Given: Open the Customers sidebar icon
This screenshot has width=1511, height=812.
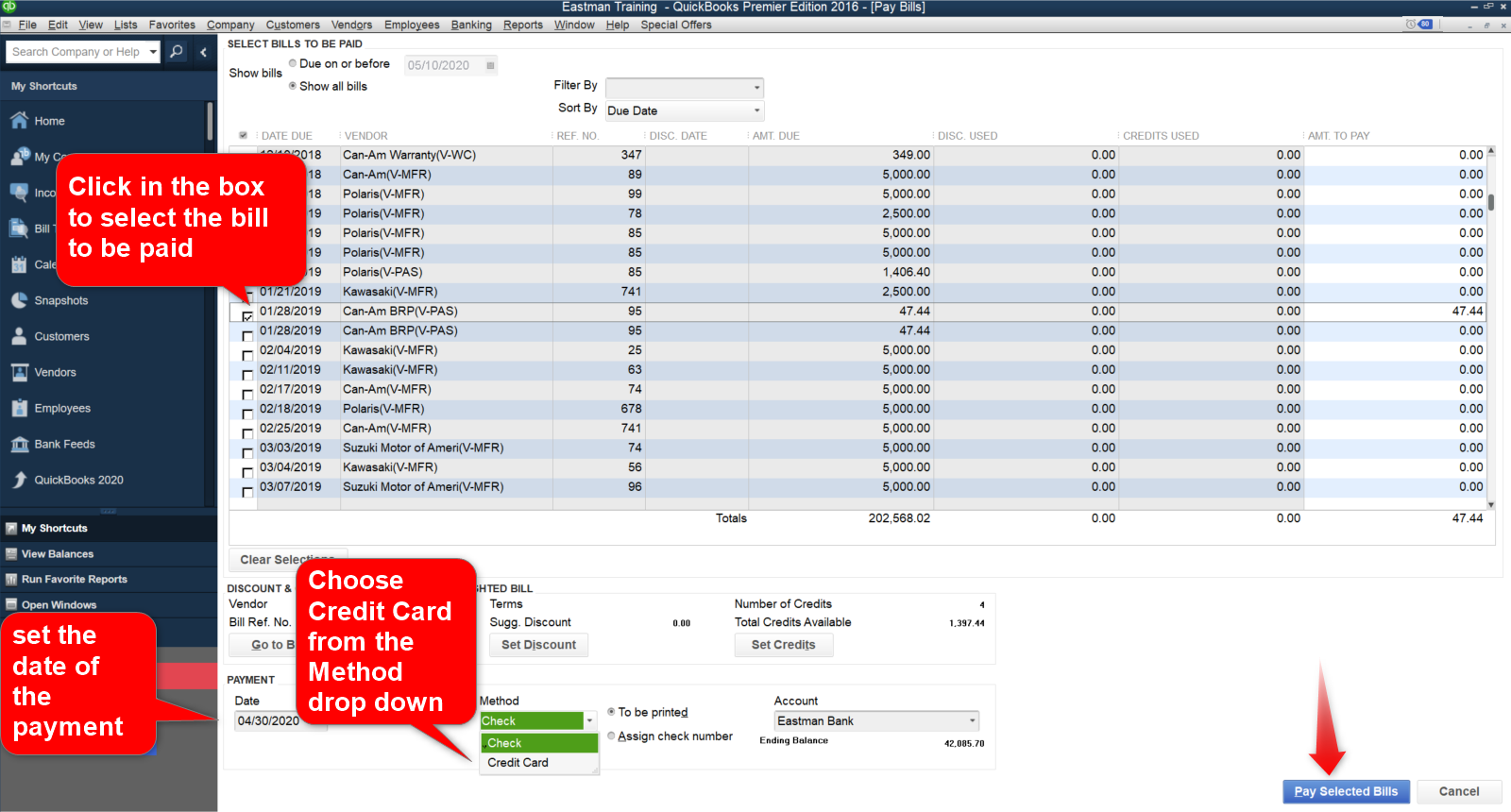Looking at the screenshot, I should [x=19, y=336].
